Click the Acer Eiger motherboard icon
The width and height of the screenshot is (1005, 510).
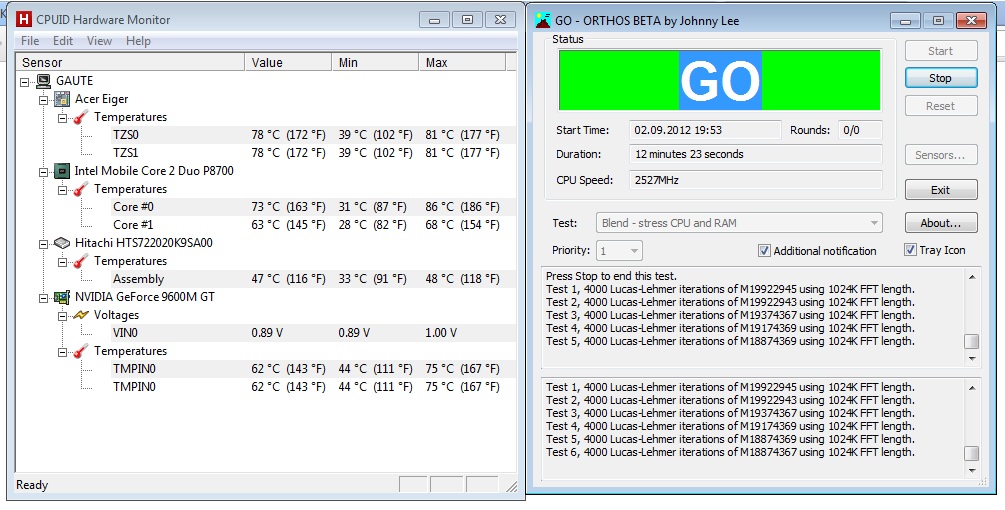point(62,99)
